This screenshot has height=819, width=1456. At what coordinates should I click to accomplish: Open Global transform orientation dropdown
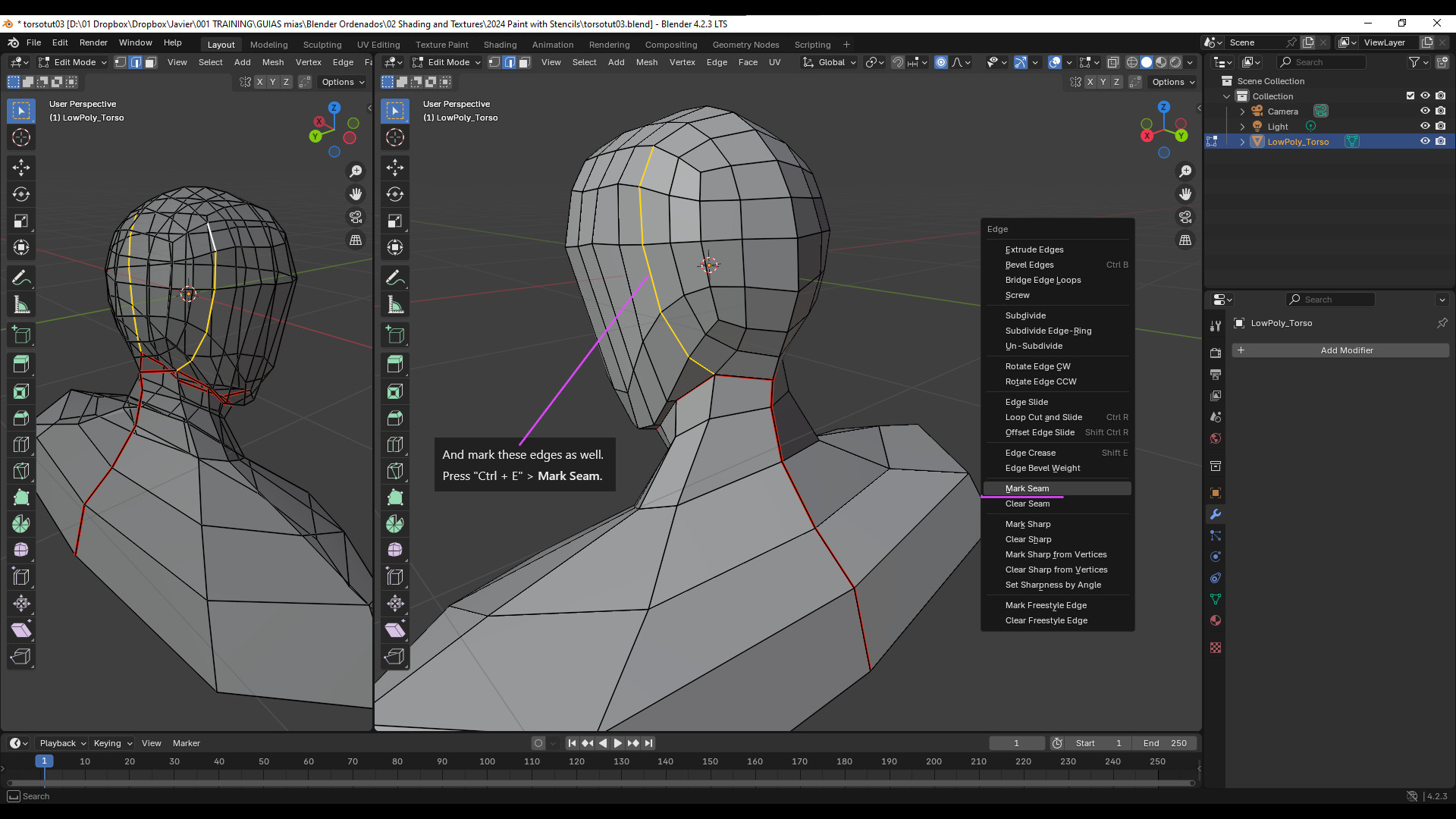click(x=830, y=62)
